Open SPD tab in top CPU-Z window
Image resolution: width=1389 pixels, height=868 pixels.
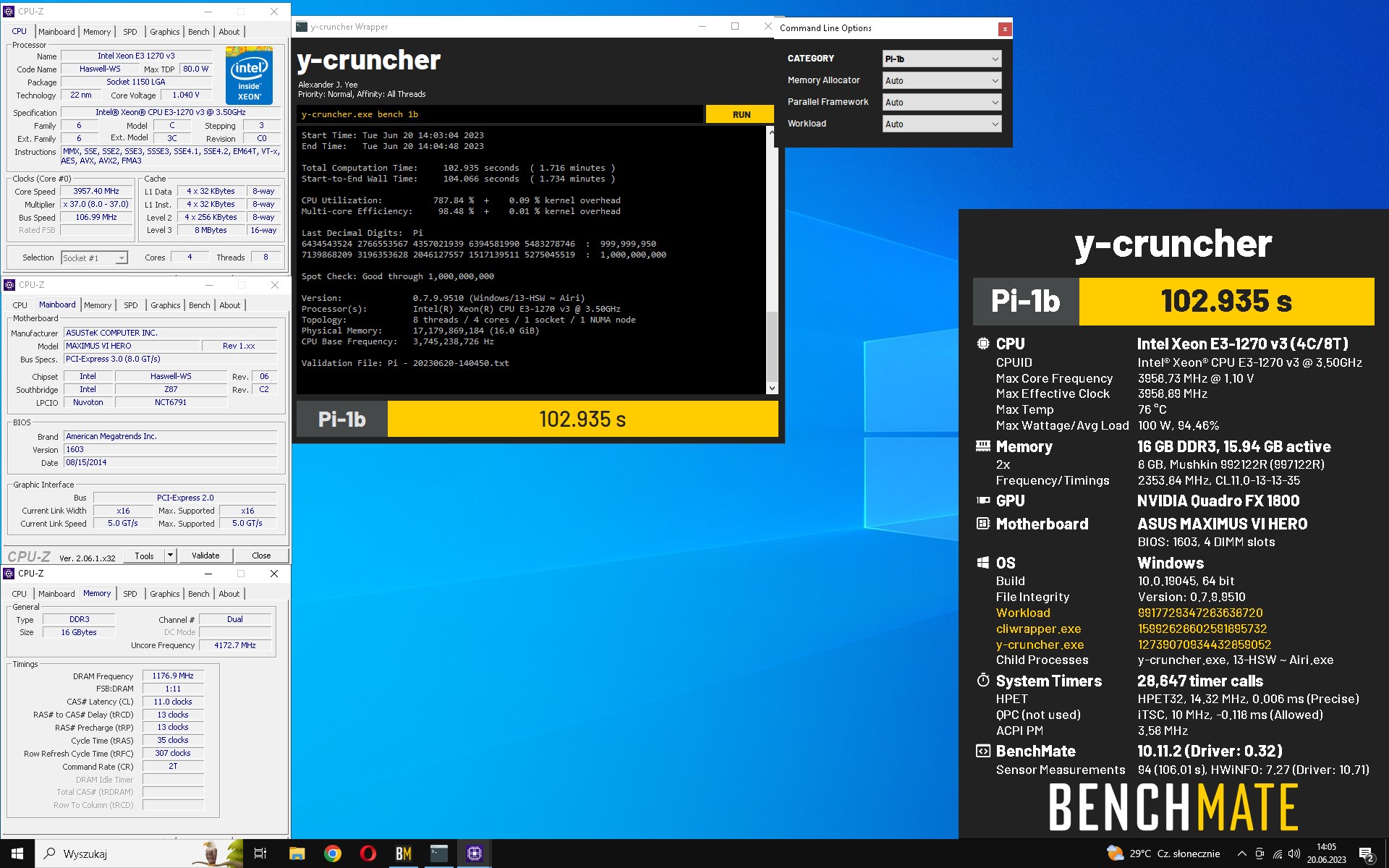[130, 32]
